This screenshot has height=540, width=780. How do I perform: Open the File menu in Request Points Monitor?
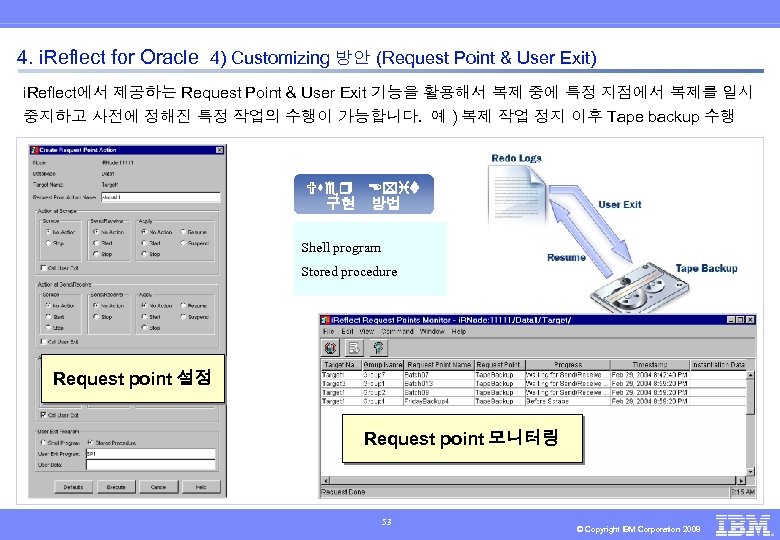pos(328,331)
